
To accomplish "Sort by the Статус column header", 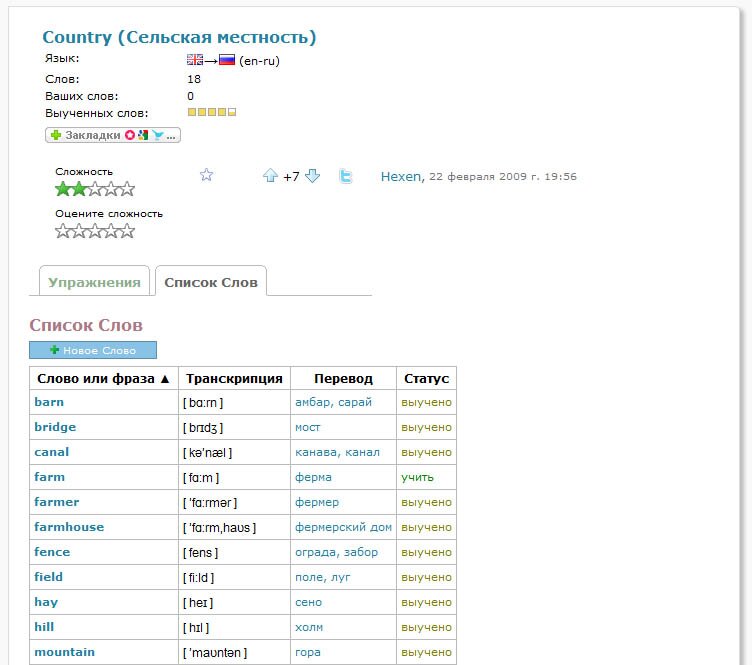I will [x=426, y=379].
